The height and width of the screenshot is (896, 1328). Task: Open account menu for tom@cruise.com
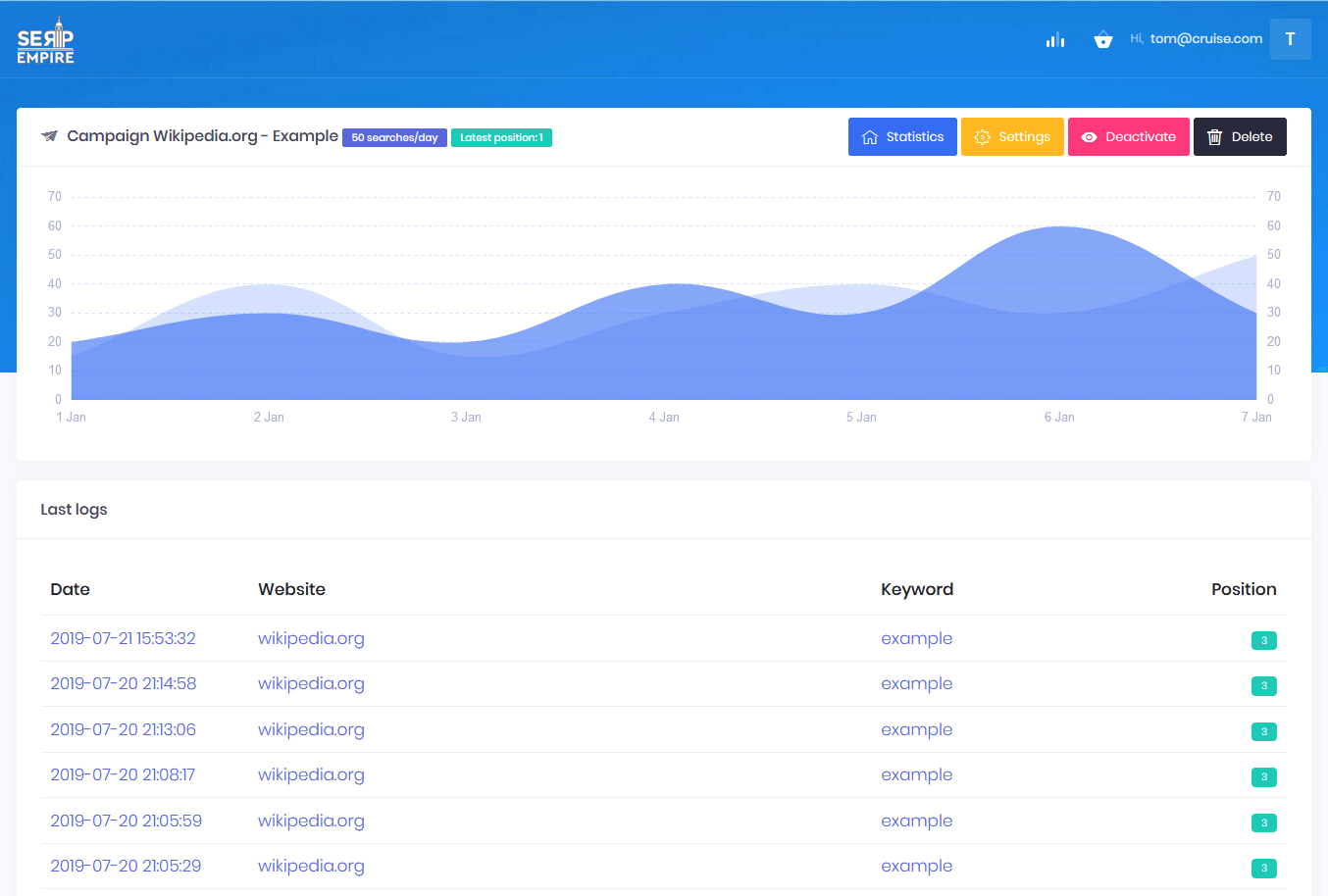click(x=1205, y=39)
